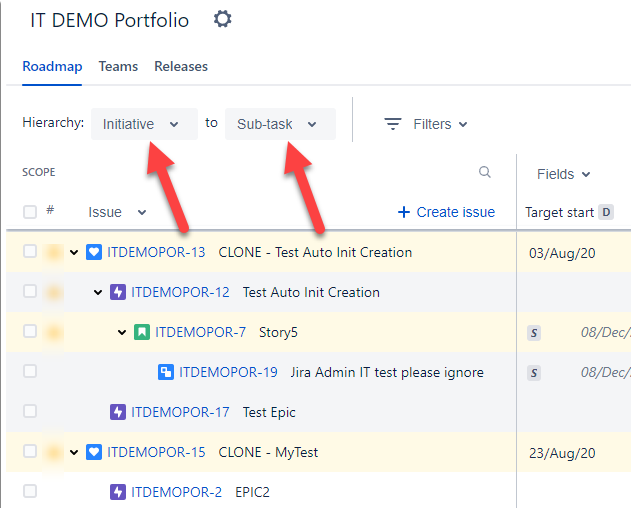
Task: Check the box for ITDEMOPOR-19
Action: [30, 371]
